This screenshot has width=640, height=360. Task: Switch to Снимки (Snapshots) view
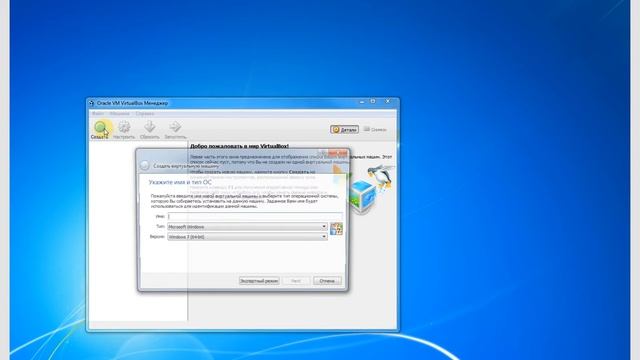(375, 129)
